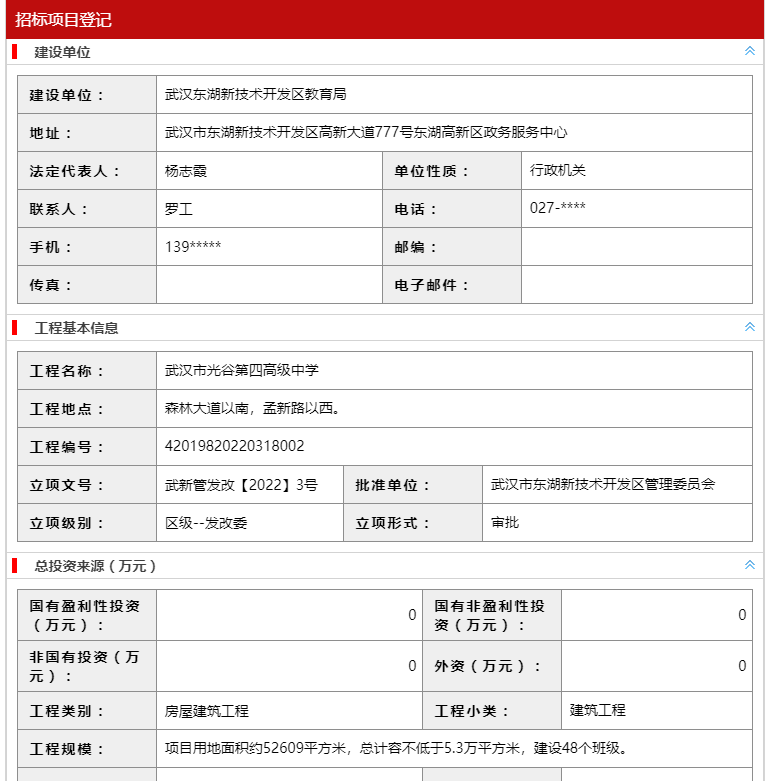Click project number 42019820220318002

point(235,446)
